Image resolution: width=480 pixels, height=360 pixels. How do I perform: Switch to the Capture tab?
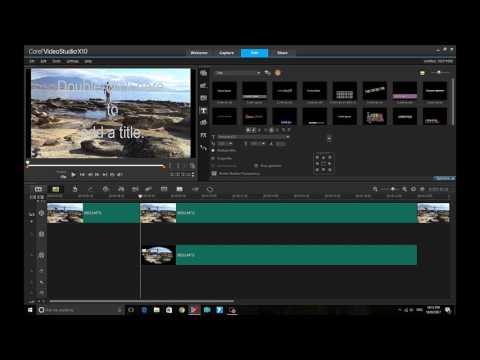tap(226, 53)
